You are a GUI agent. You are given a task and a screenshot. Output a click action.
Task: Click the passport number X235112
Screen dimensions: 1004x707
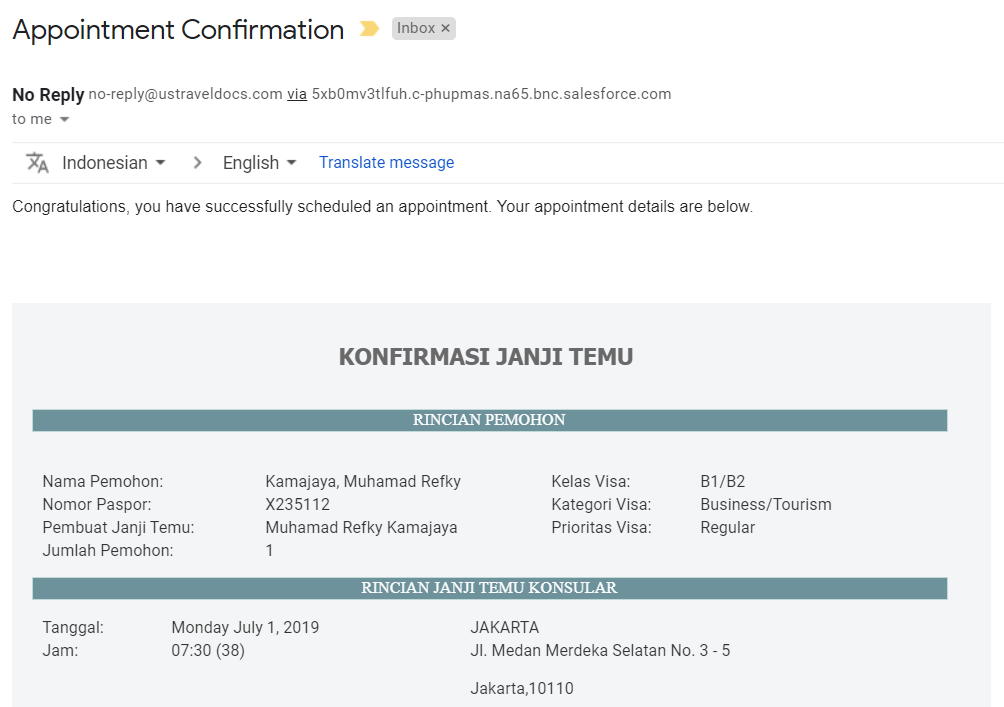297,504
